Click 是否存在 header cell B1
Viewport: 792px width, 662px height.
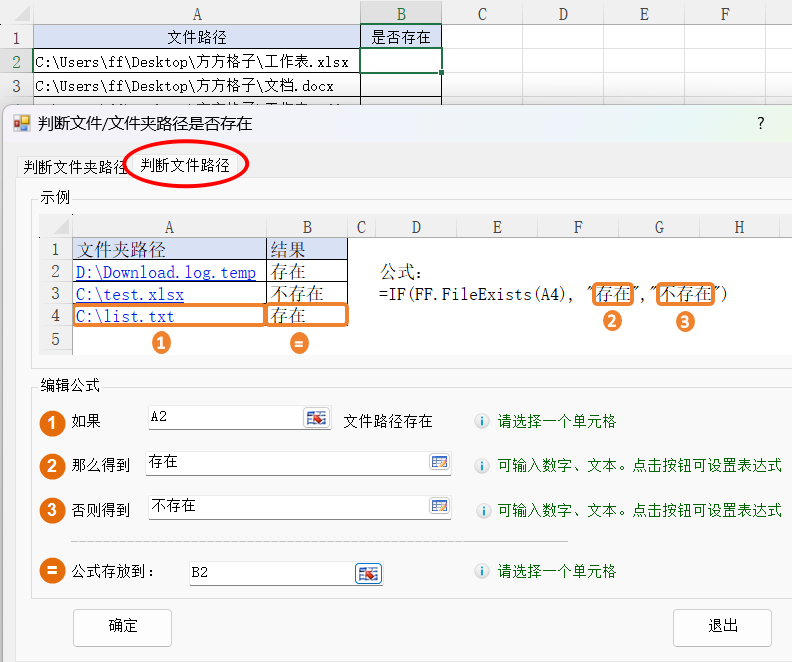(x=401, y=38)
